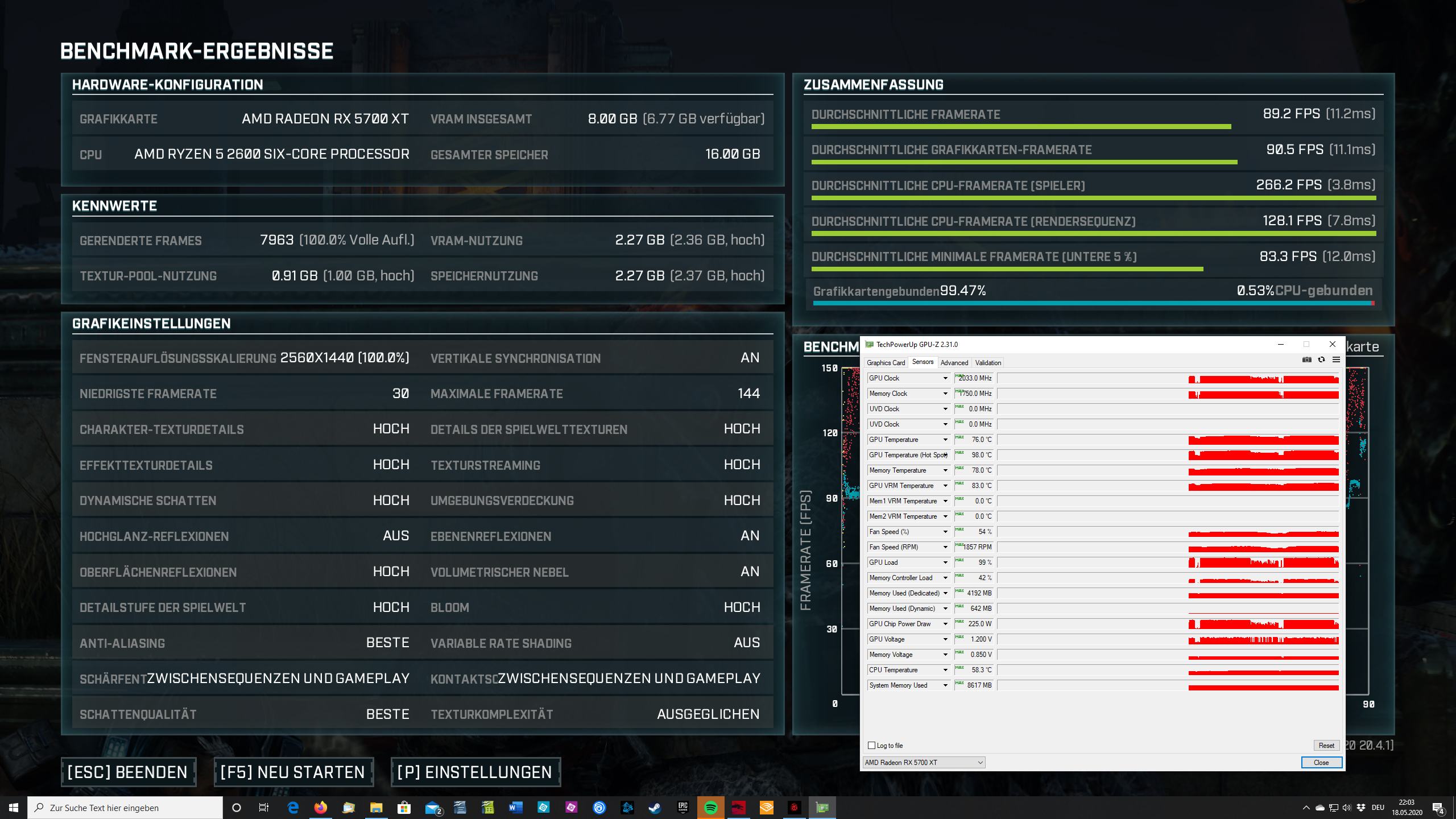Switch to the Graphics Card tab
This screenshot has width=1456, height=819.
[x=886, y=363]
